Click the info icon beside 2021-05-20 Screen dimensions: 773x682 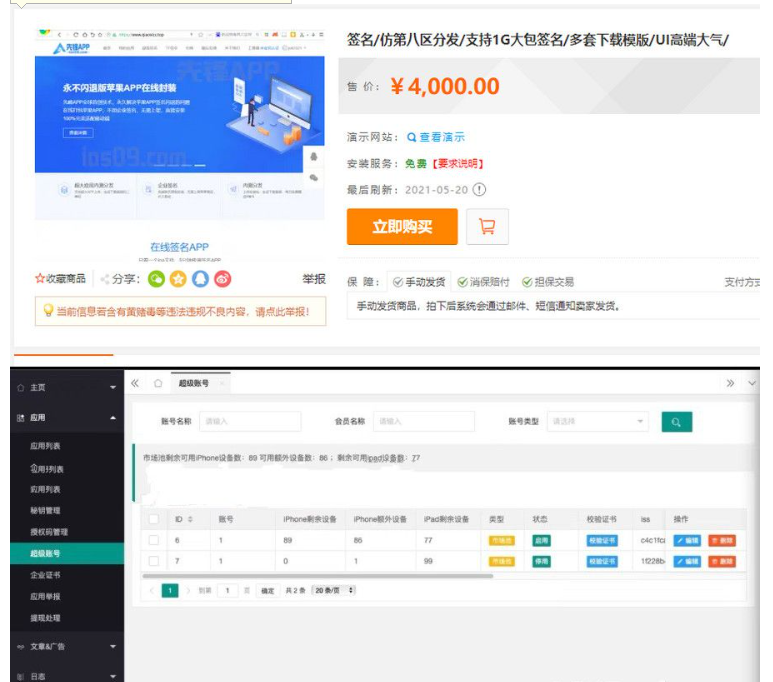click(480, 190)
